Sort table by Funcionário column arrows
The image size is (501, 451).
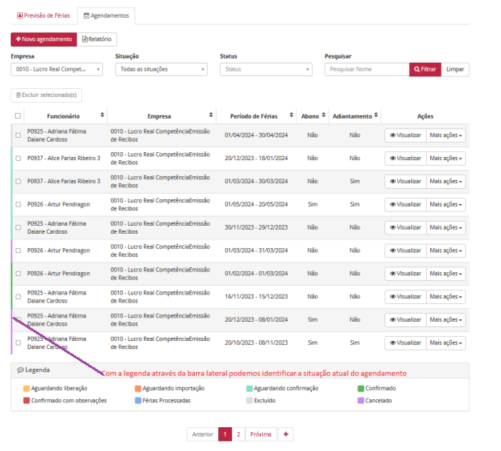(x=102, y=115)
